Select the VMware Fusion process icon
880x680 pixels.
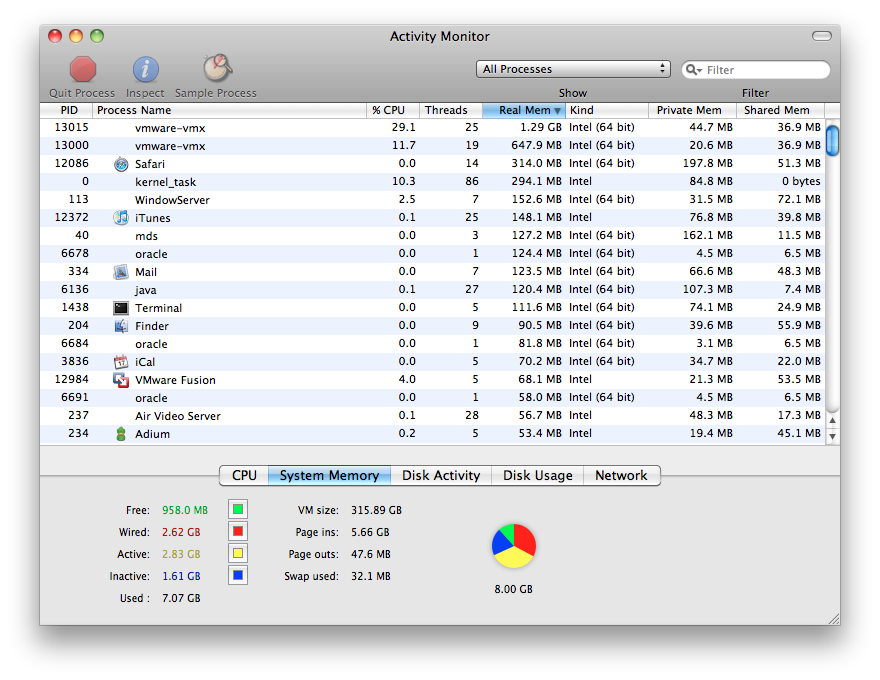tap(121, 380)
